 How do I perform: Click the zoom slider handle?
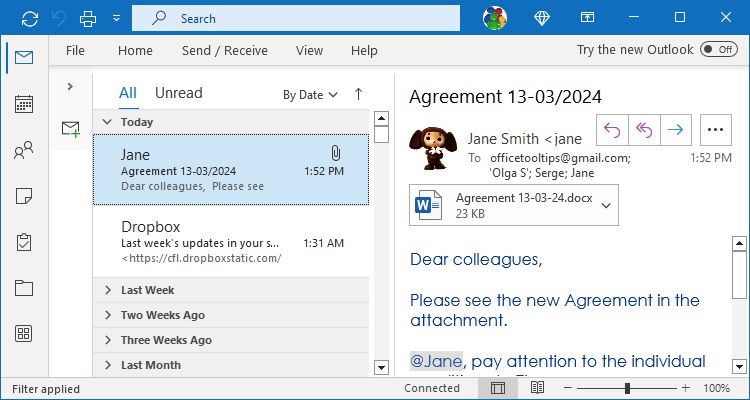tap(627, 388)
